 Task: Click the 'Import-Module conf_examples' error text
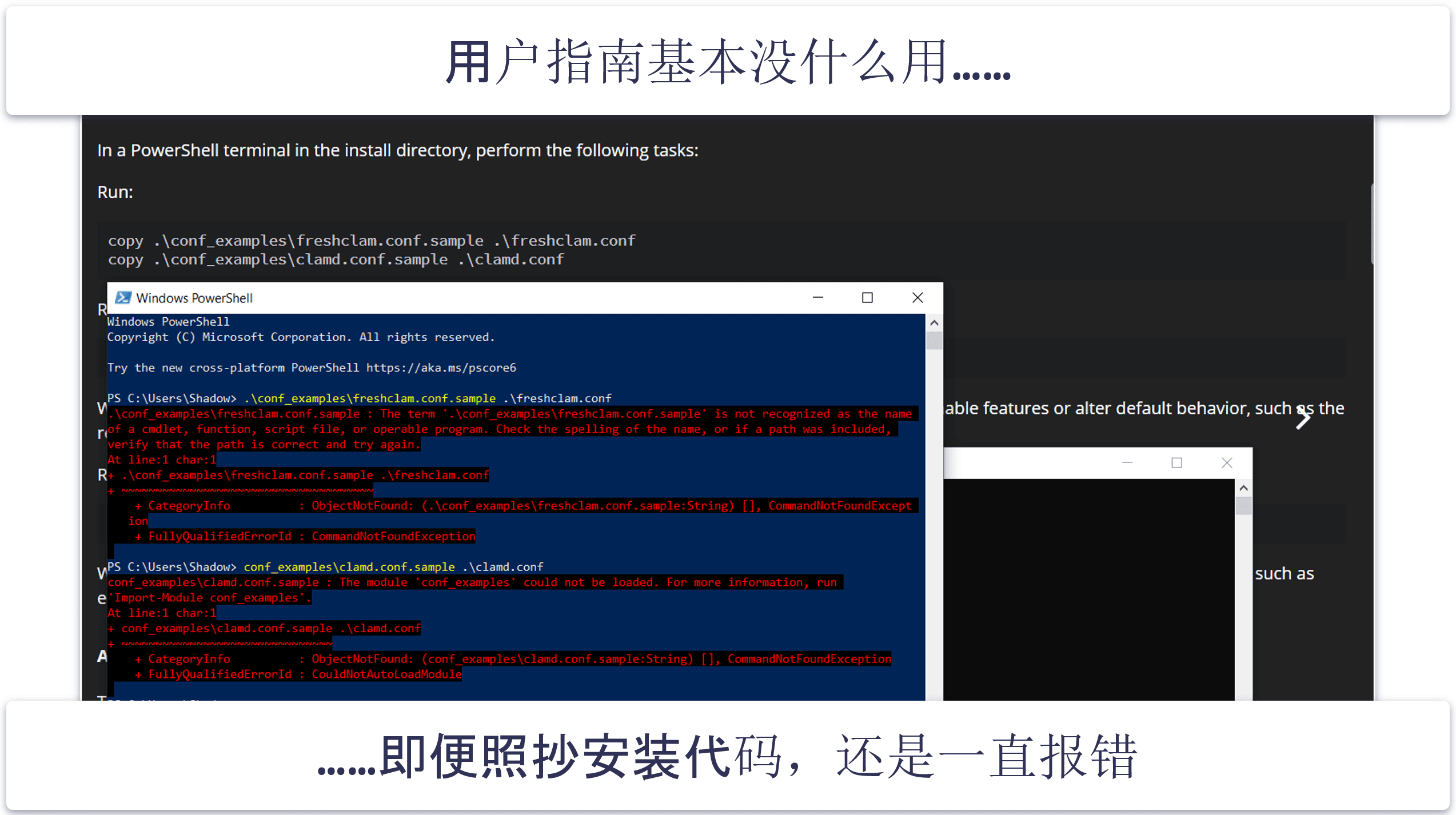coord(209,598)
